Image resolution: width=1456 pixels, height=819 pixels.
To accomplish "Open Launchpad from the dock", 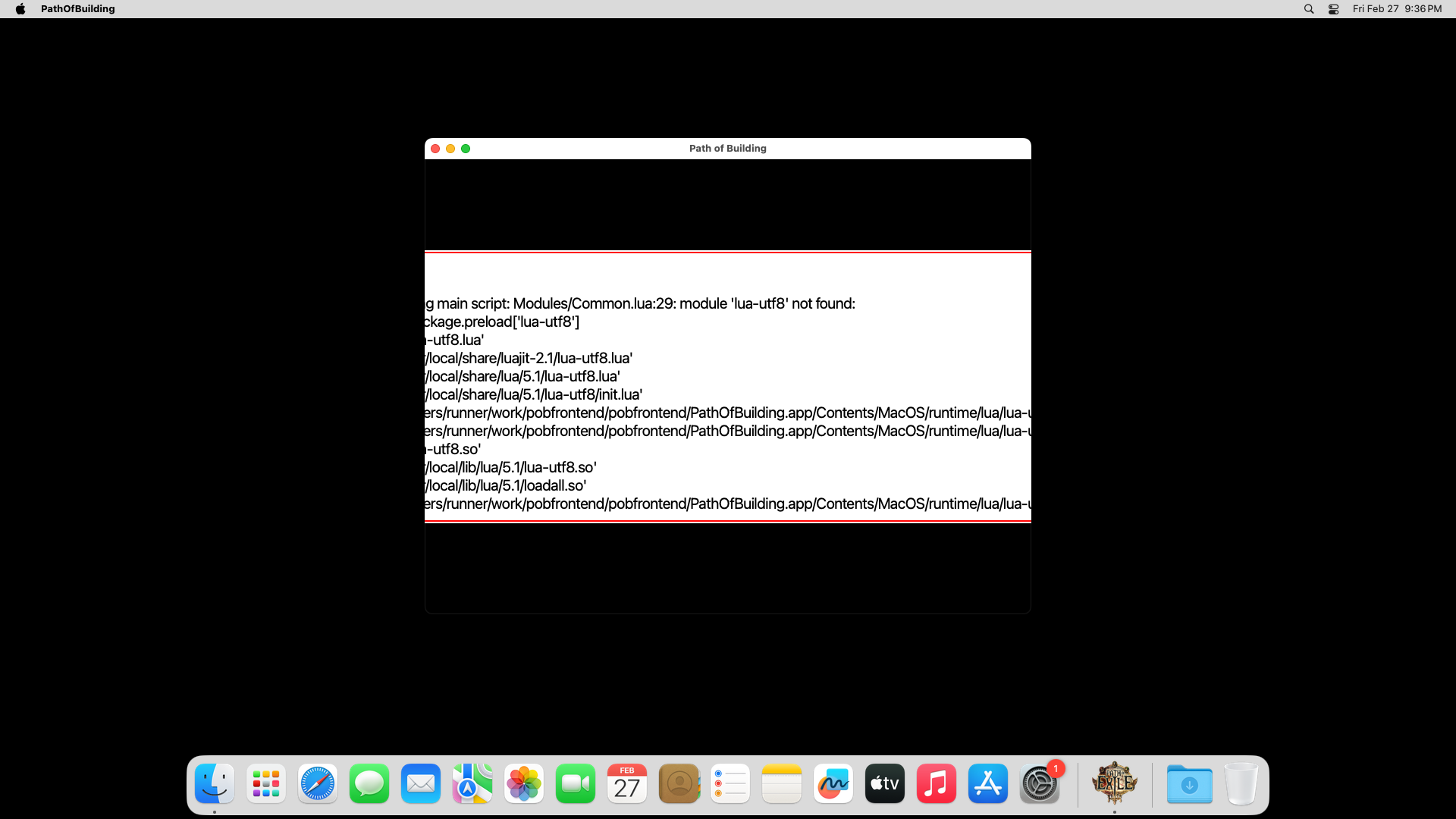I will [x=266, y=783].
